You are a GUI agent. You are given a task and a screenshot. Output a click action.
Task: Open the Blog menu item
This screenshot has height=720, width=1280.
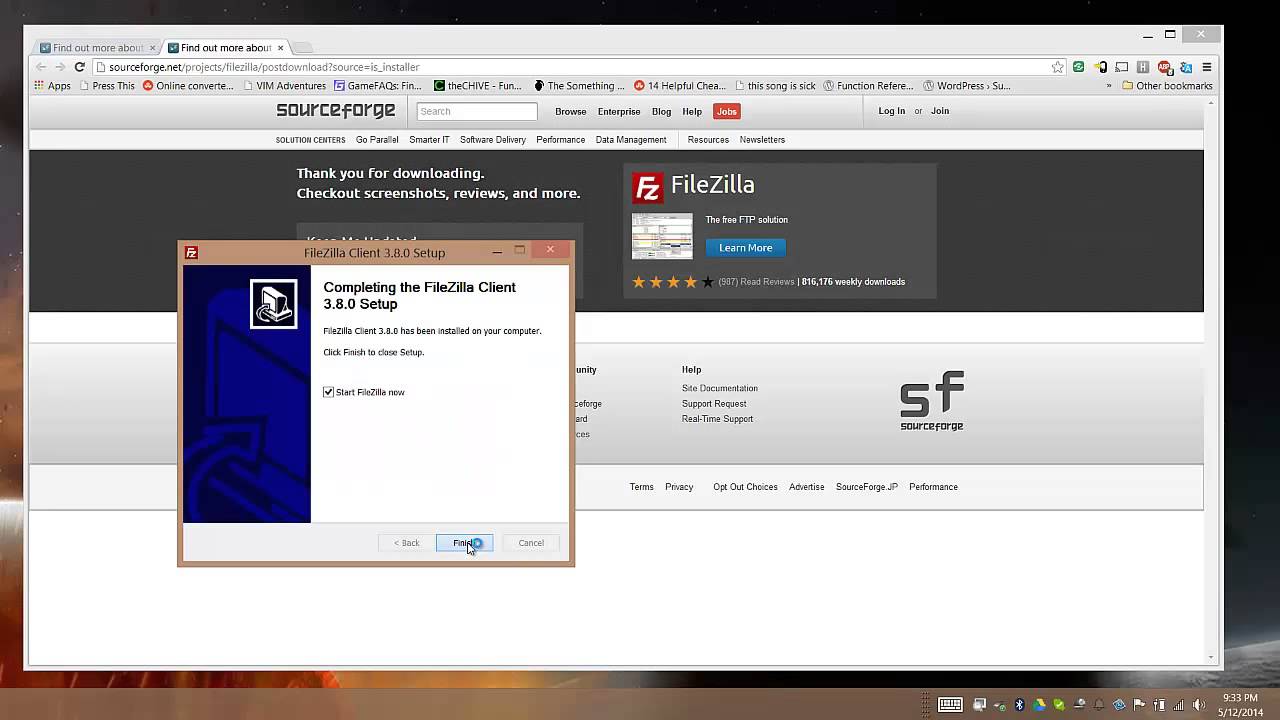pyautogui.click(x=661, y=111)
